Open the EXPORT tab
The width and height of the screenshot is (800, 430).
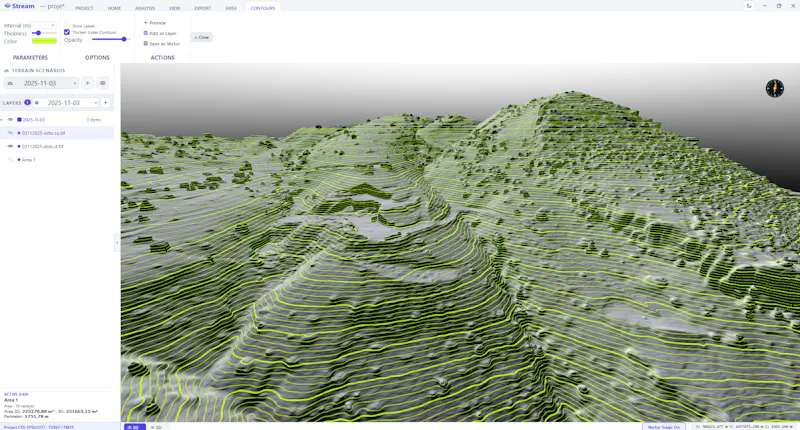point(203,8)
